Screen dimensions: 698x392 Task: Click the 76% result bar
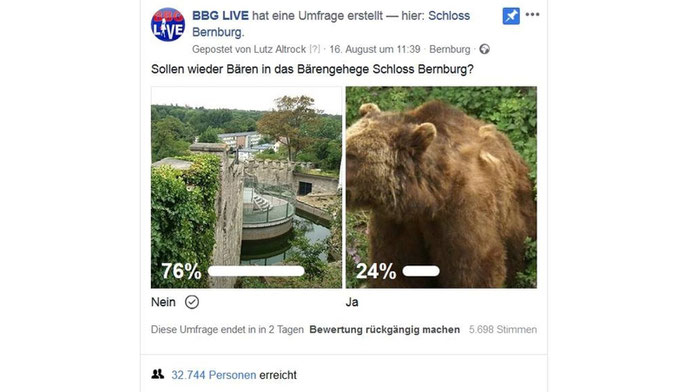tap(256, 271)
